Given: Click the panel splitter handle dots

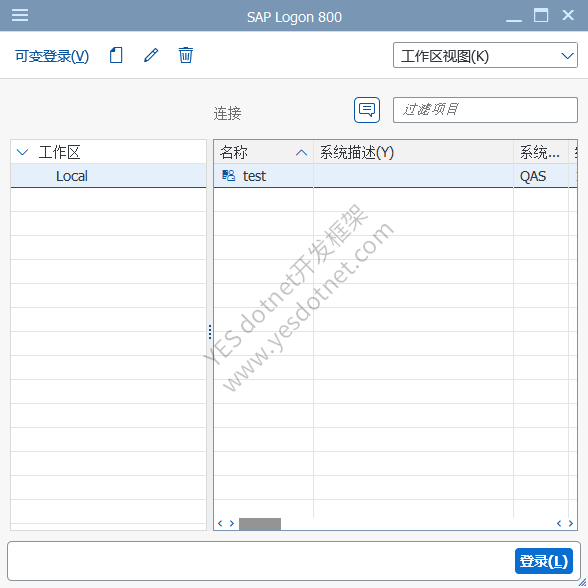Looking at the screenshot, I should pos(210,332).
